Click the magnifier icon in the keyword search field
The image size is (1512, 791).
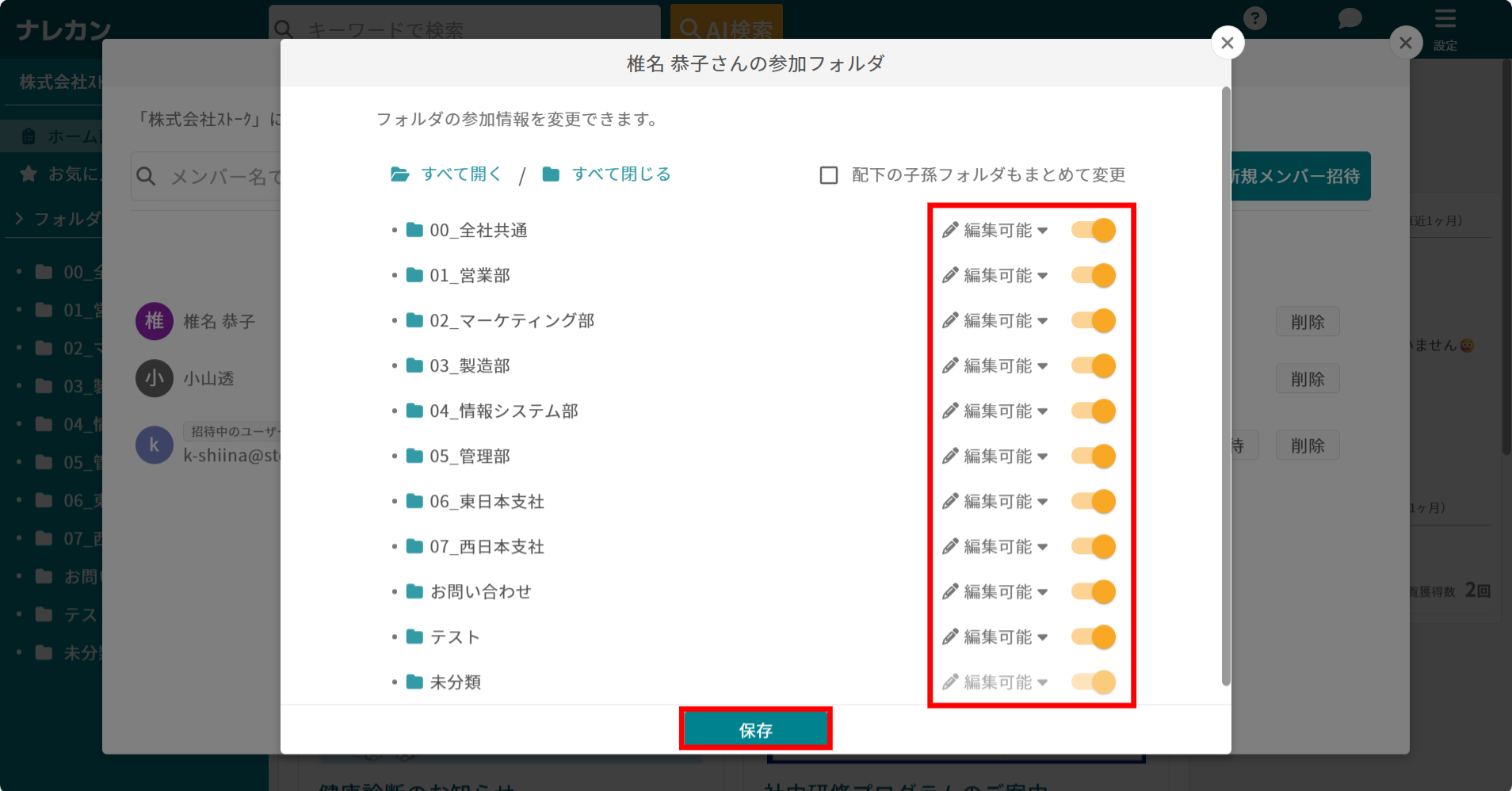(284, 29)
